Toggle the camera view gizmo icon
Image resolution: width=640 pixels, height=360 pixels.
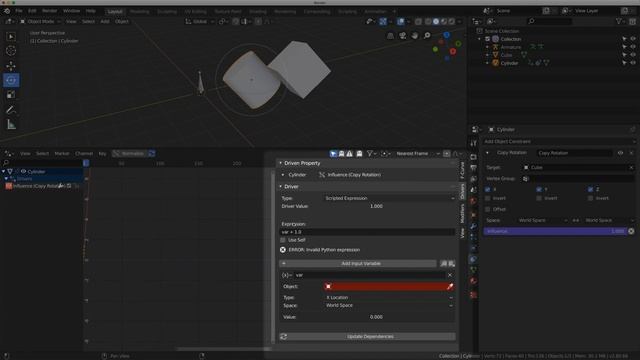[402, 36]
